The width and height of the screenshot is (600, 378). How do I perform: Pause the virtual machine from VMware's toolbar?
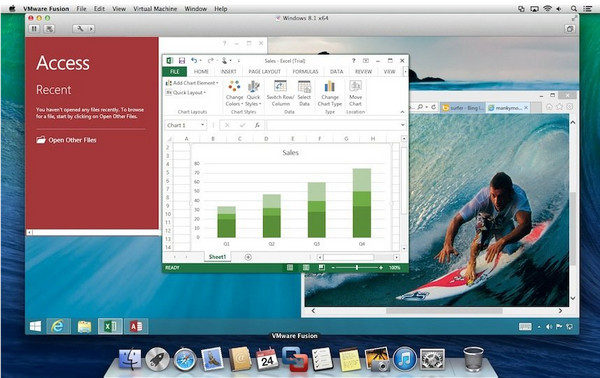pyautogui.click(x=34, y=29)
